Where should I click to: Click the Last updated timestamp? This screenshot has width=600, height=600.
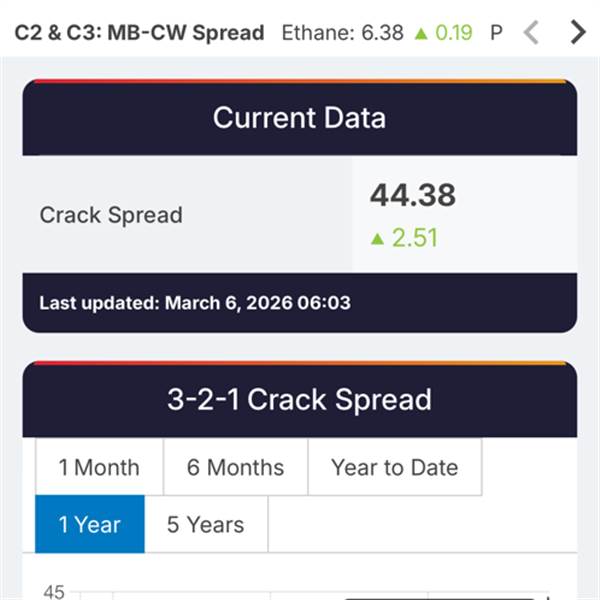click(x=195, y=302)
